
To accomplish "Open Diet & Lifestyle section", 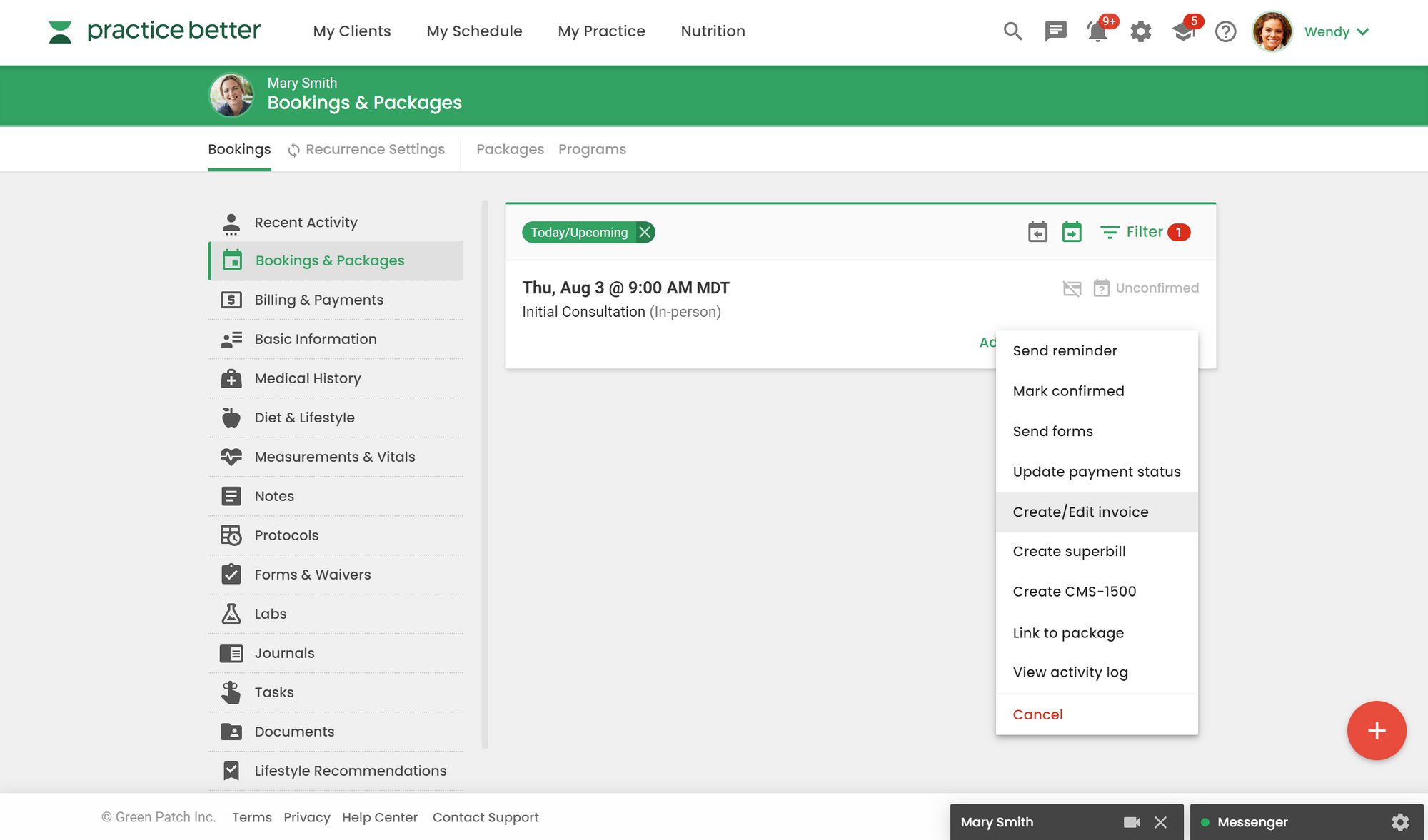I will click(336, 418).
